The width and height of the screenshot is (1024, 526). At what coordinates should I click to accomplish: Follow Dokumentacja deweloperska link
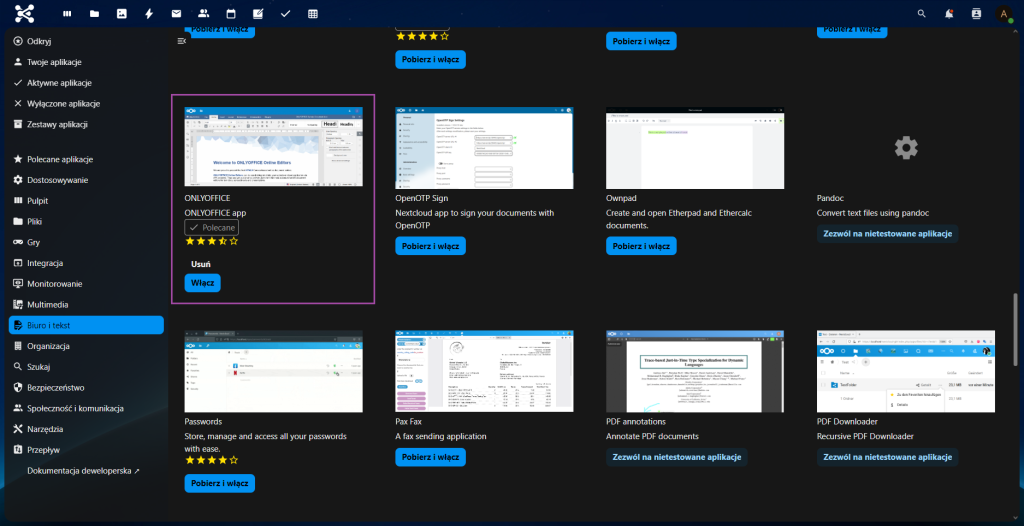coord(84,470)
